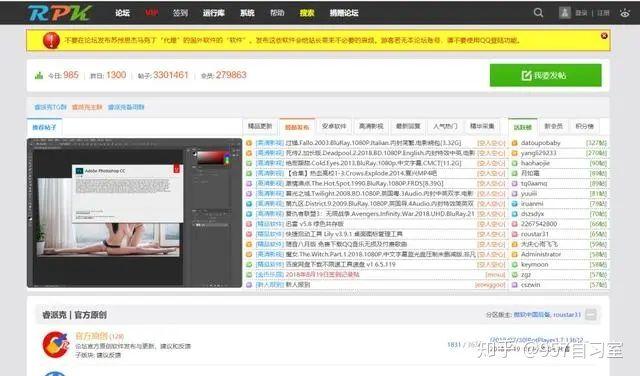Open The Witch Part 1 2018 post

click(380, 254)
